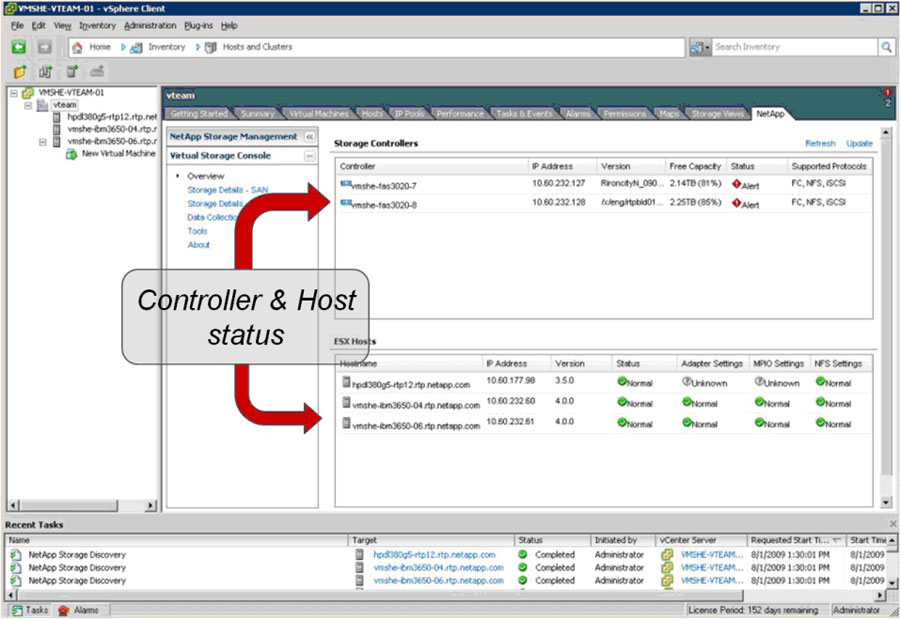Click the forward navigation arrow
This screenshot has width=900, height=619.
click(45, 47)
